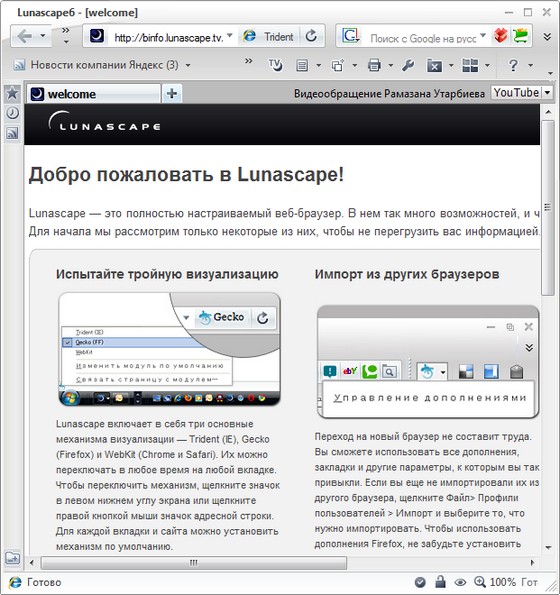This screenshot has height=595, width=560.
Task: Open History clock sidebar panel
Action: 12,113
